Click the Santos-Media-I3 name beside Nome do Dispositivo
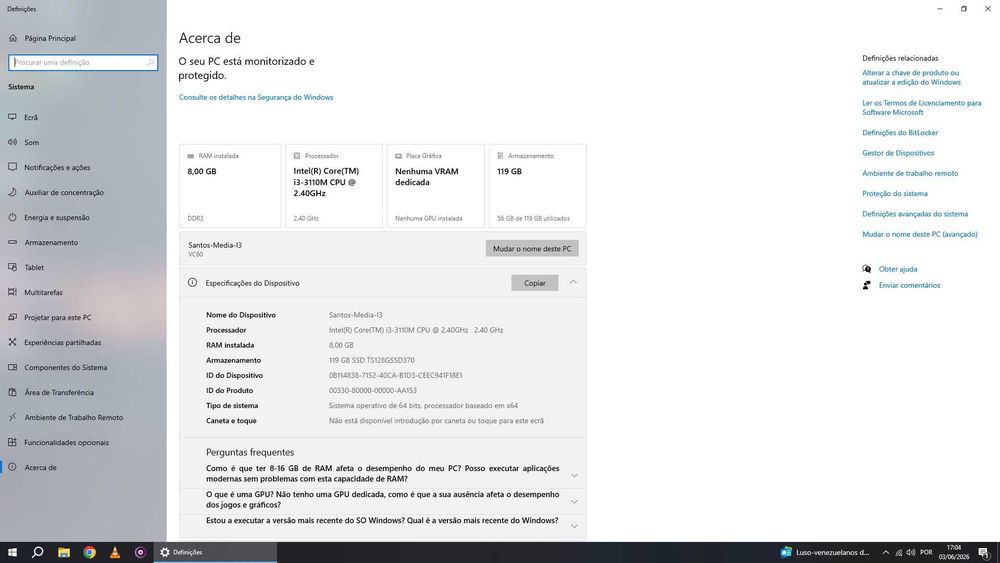 tap(355, 315)
